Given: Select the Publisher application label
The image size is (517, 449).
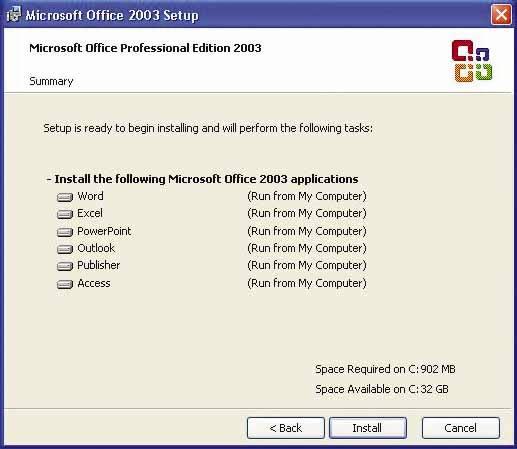Looking at the screenshot, I should coord(99,265).
